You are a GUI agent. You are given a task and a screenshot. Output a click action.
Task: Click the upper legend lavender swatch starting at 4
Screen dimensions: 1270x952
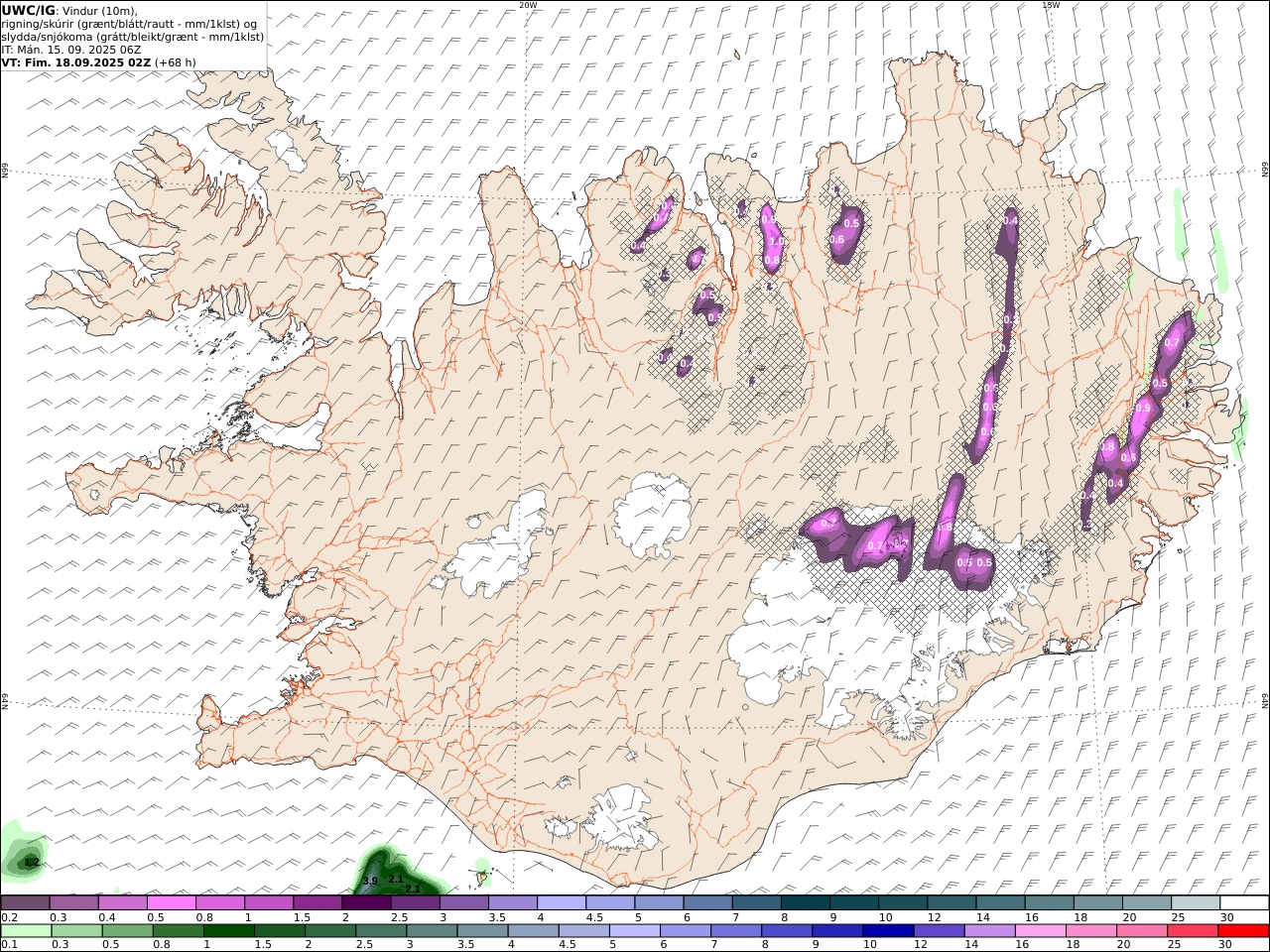pos(562,902)
